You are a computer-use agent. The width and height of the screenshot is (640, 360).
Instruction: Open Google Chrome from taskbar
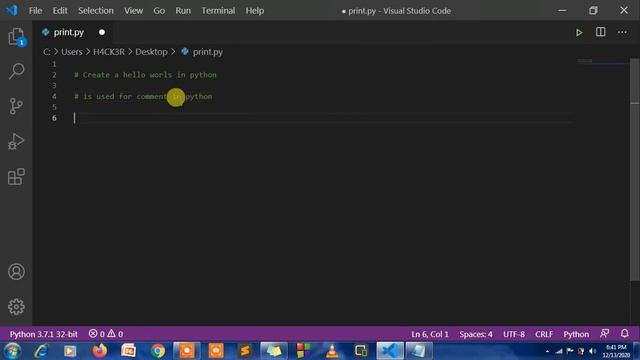(158, 351)
